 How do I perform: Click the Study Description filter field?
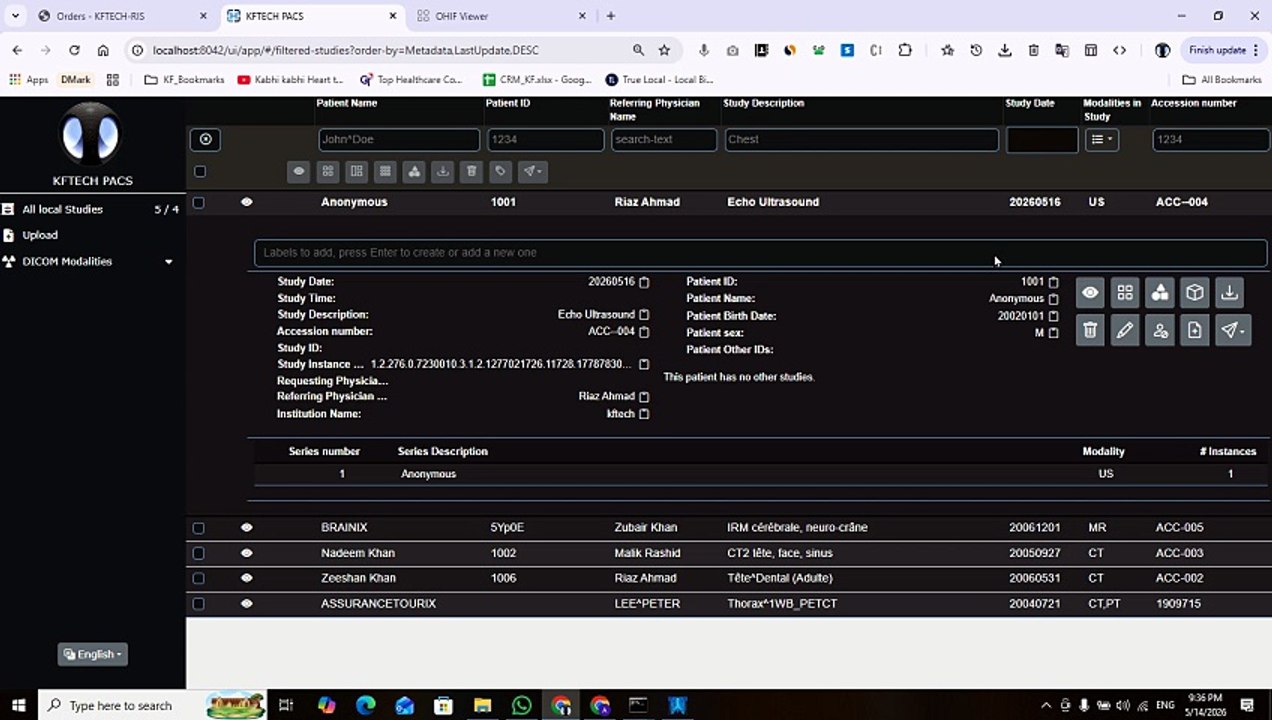coord(861,140)
